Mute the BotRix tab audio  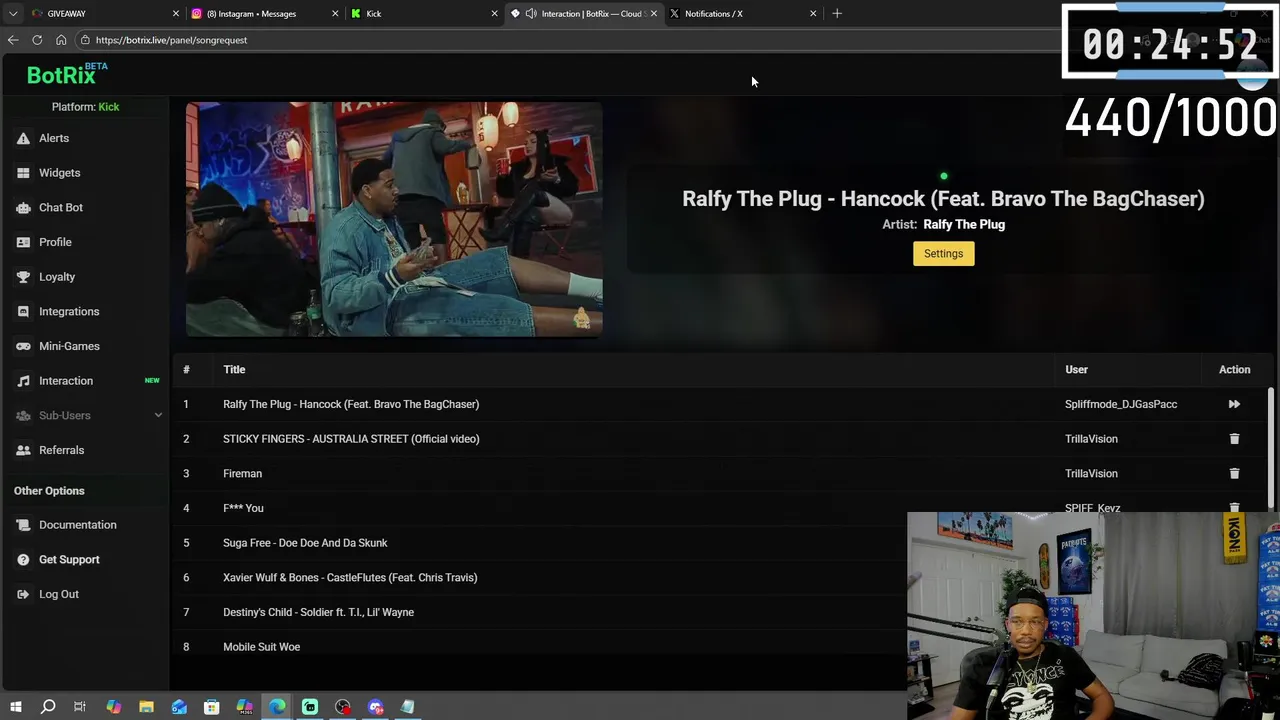click(531, 13)
